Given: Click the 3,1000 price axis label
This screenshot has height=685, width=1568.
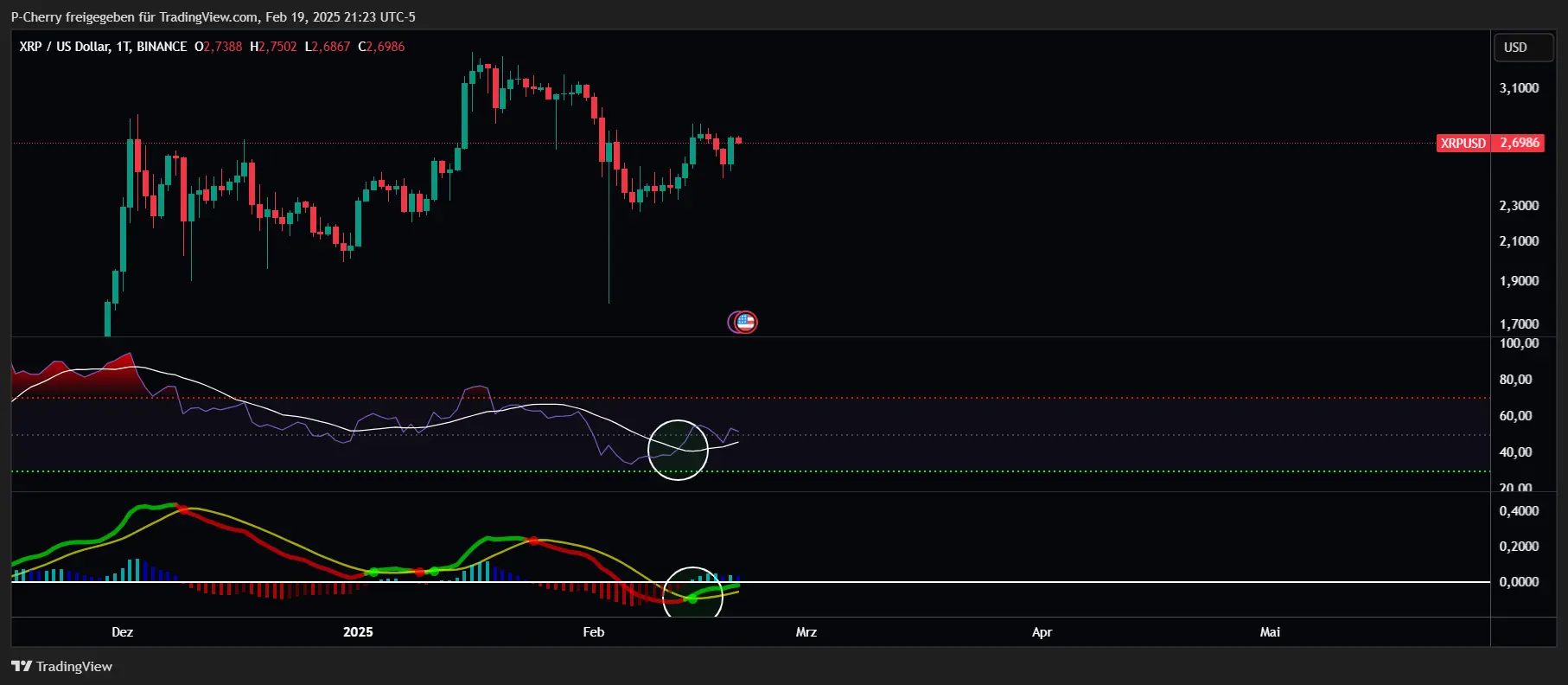Looking at the screenshot, I should [x=1519, y=88].
